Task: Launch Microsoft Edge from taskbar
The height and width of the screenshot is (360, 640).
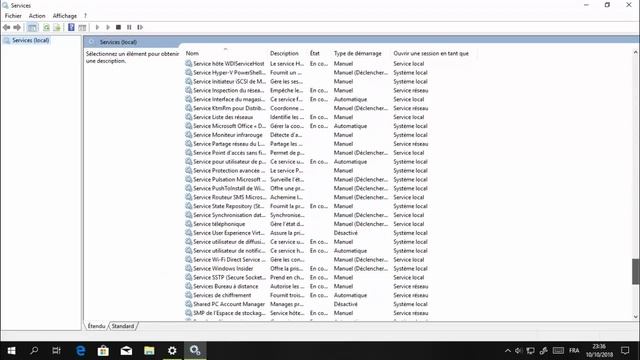Action: tap(80, 351)
